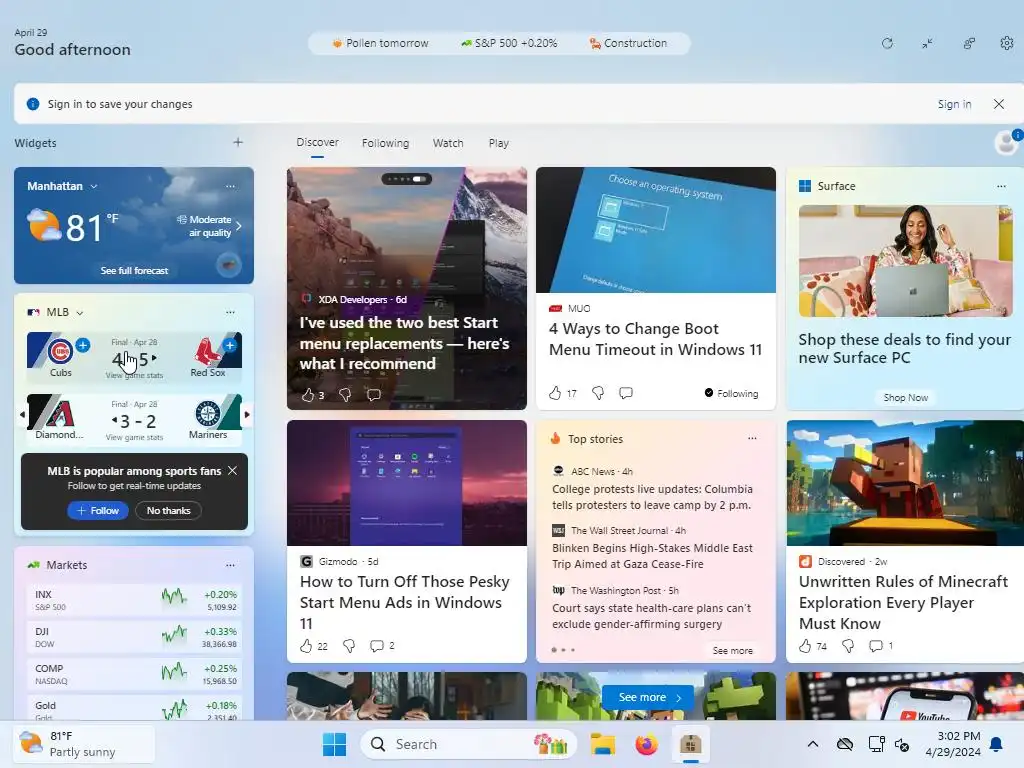1024x768 pixels.
Task: Dislike the Minecraft article
Action: (848, 646)
